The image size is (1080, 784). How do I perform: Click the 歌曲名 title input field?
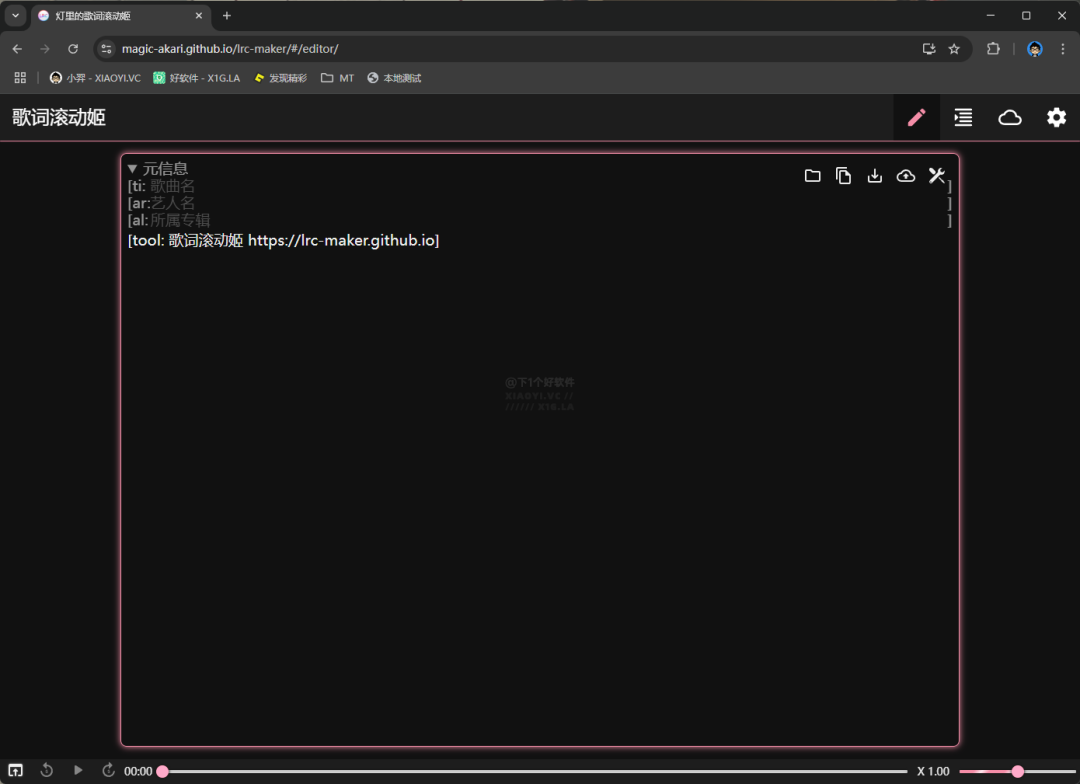click(x=548, y=186)
